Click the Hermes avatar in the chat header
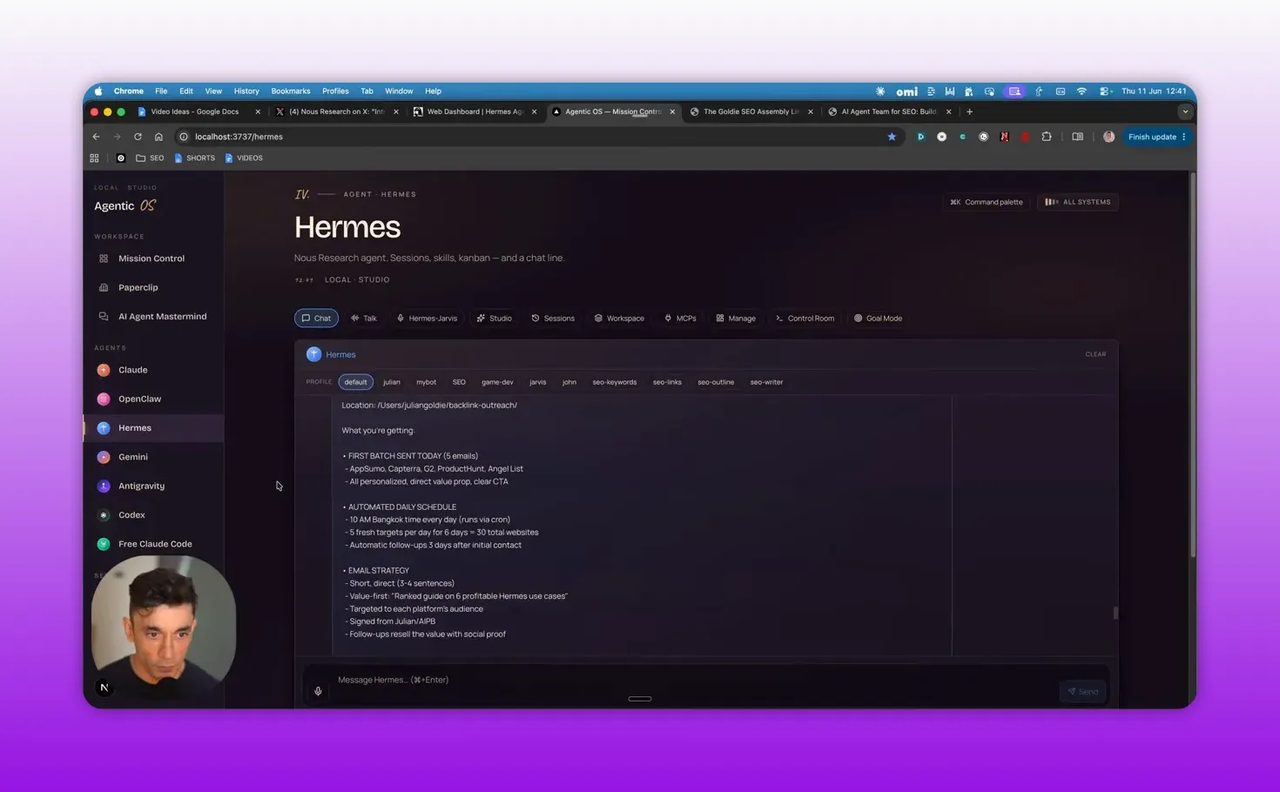 [x=314, y=354]
